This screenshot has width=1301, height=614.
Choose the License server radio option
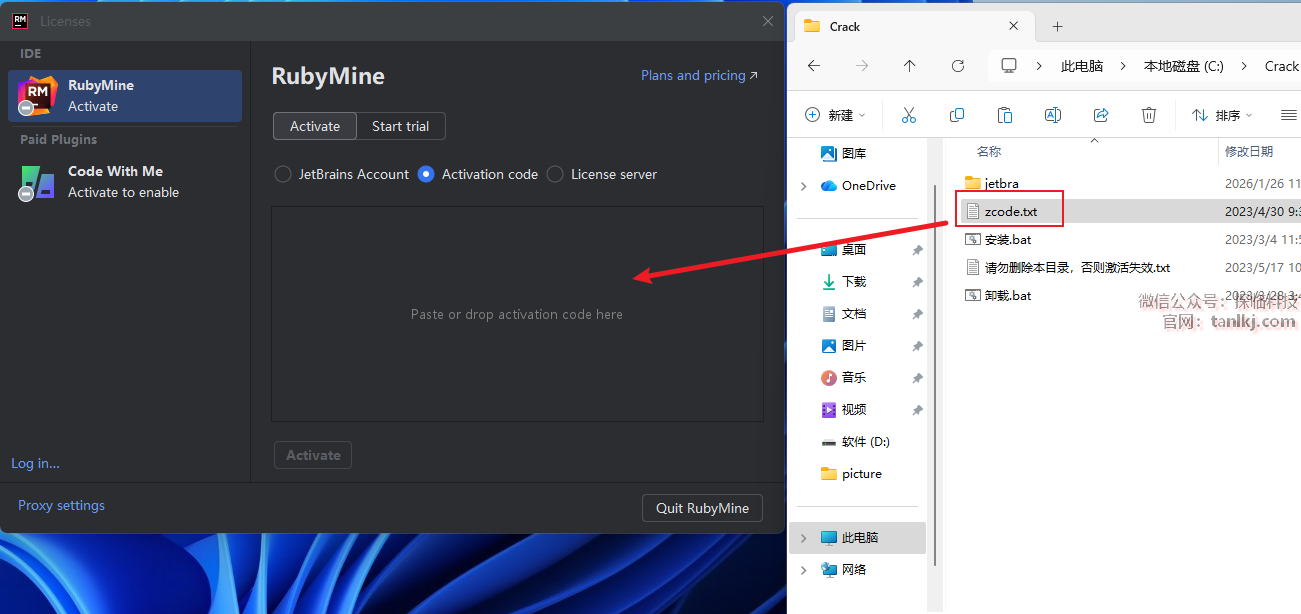(x=555, y=174)
